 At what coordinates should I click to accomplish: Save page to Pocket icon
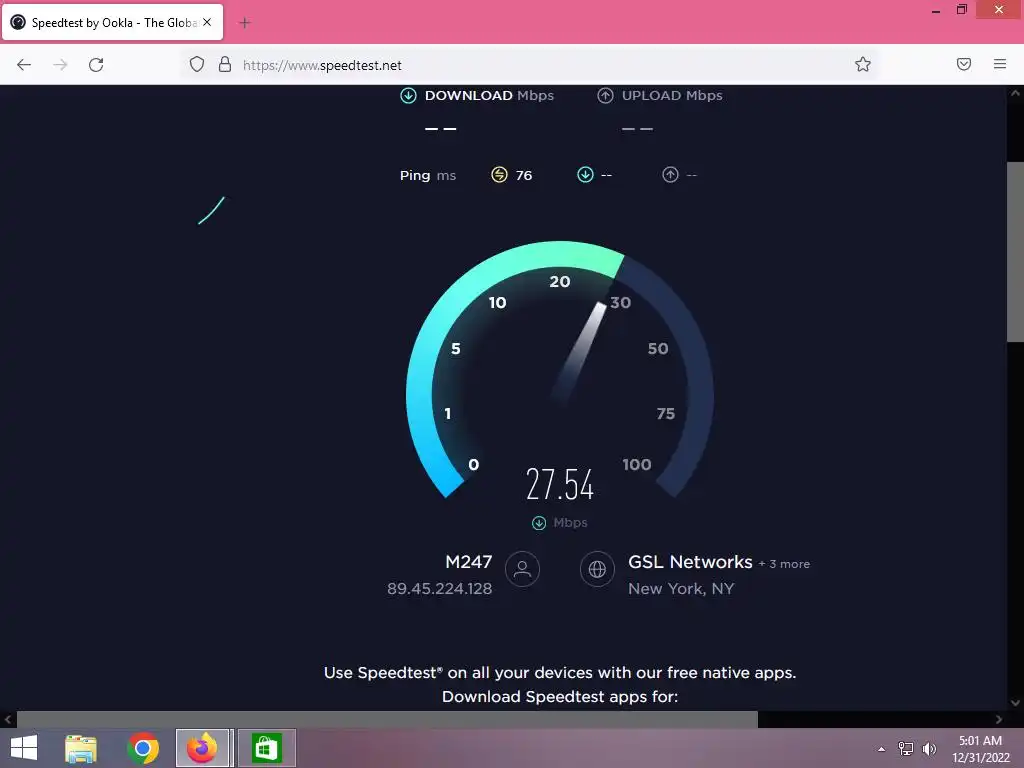(x=963, y=64)
